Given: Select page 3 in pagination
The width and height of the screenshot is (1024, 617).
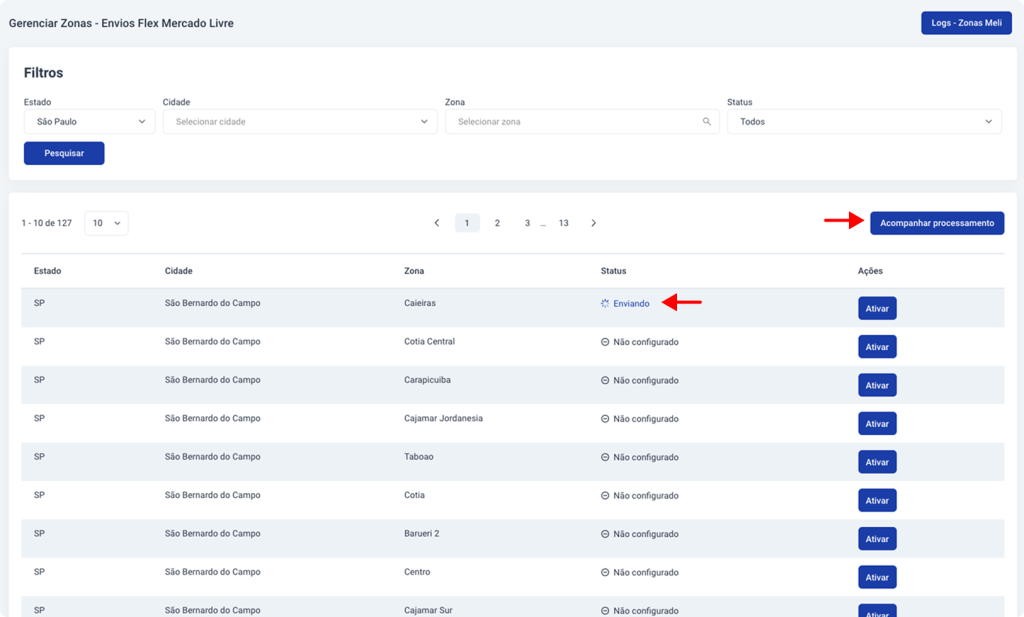Looking at the screenshot, I should tap(528, 223).
